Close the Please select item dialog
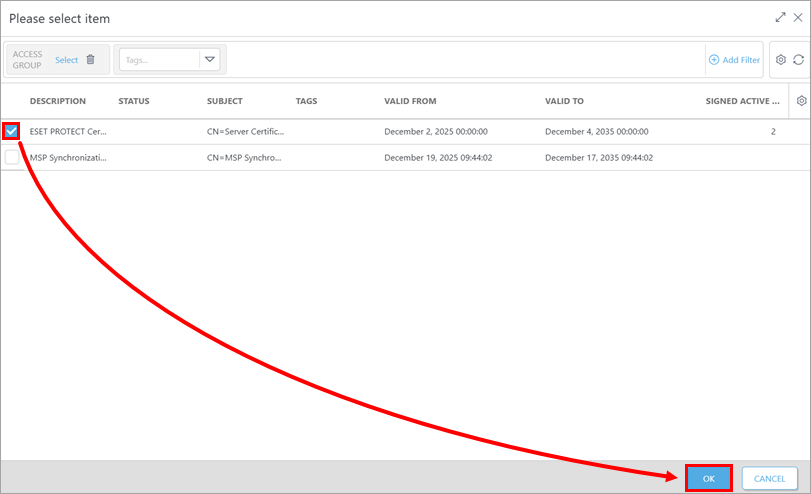Image resolution: width=811 pixels, height=494 pixels. [797, 17]
